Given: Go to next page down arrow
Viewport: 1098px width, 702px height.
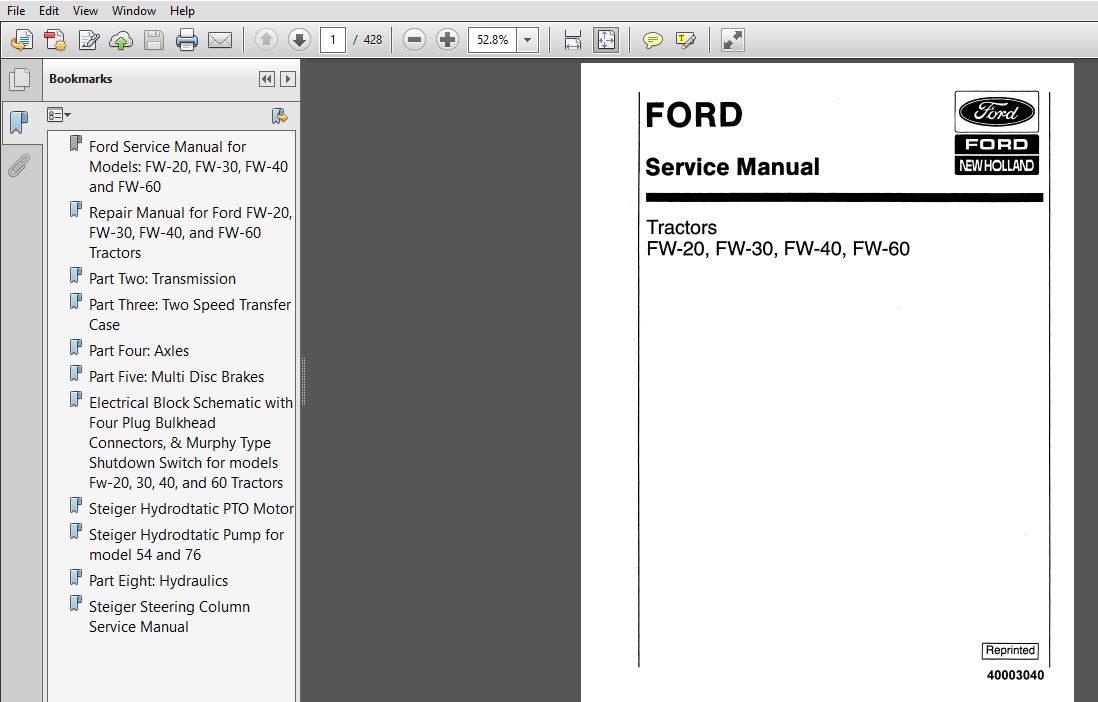Looking at the screenshot, I should pyautogui.click(x=299, y=40).
